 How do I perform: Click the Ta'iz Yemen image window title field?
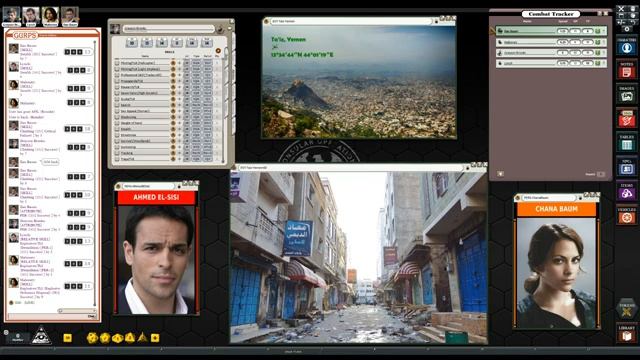pyautogui.click(x=351, y=21)
